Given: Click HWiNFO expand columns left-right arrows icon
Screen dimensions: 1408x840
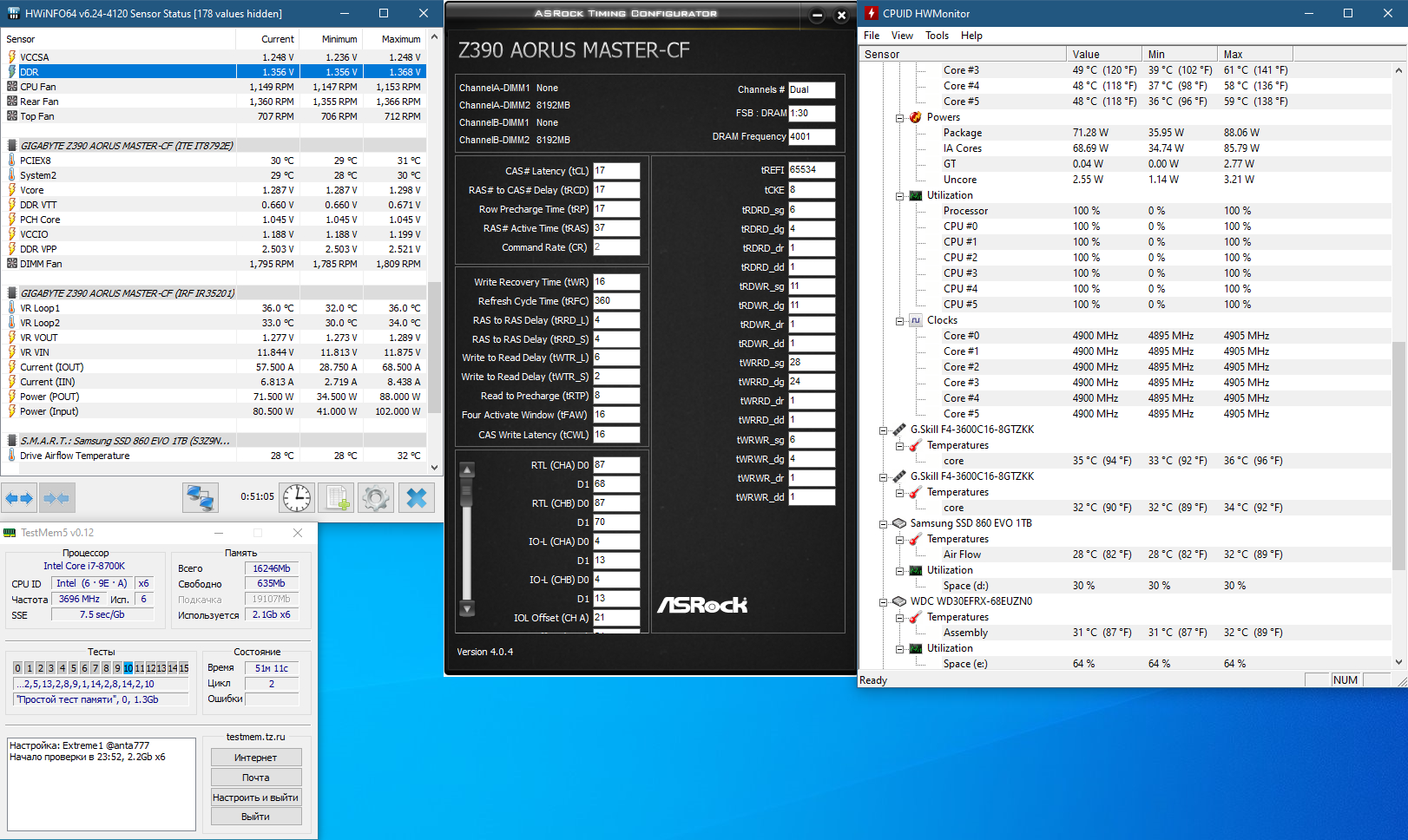Looking at the screenshot, I should pos(19,498).
